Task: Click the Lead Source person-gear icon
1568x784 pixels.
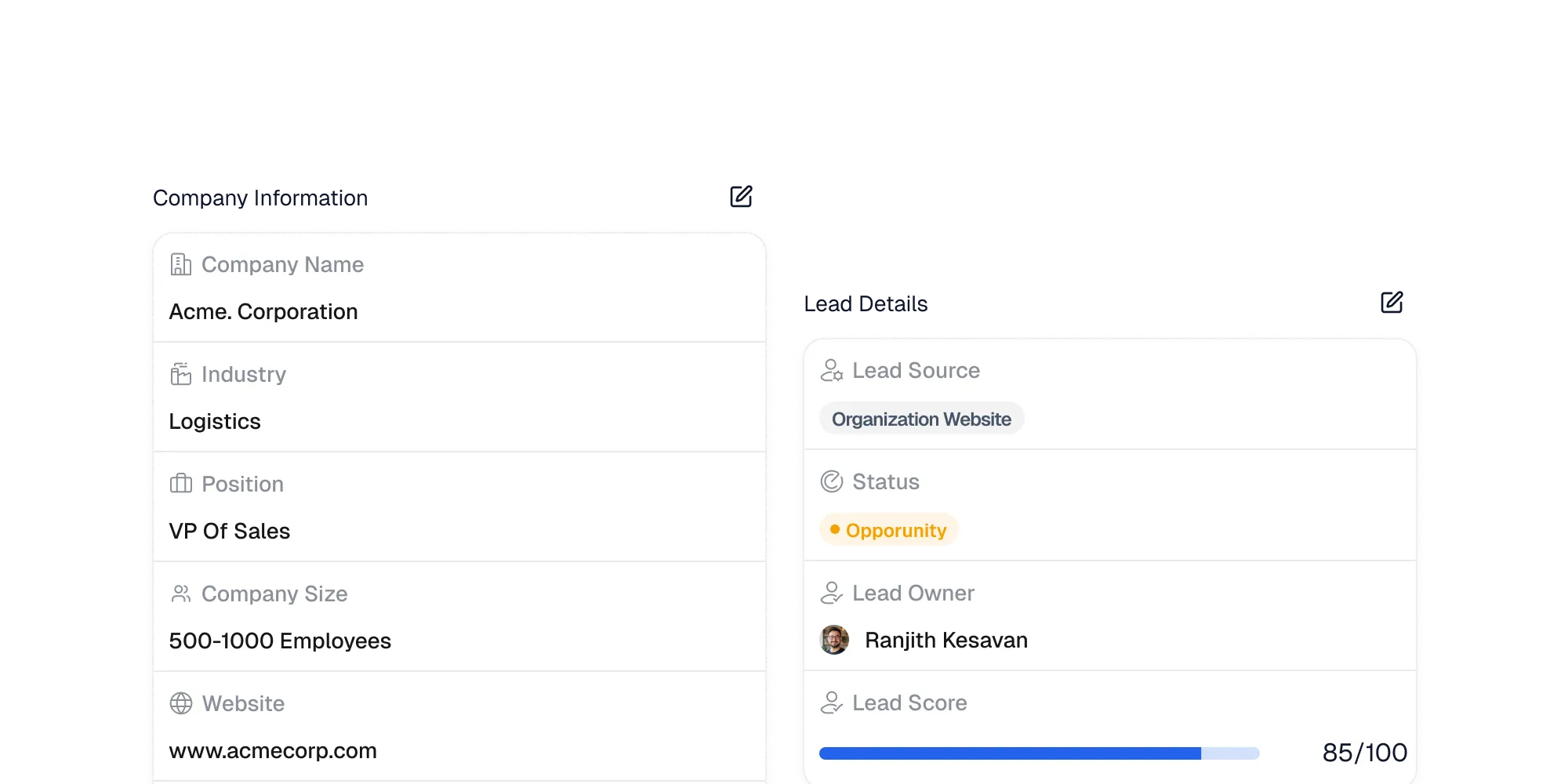Action: tap(833, 370)
